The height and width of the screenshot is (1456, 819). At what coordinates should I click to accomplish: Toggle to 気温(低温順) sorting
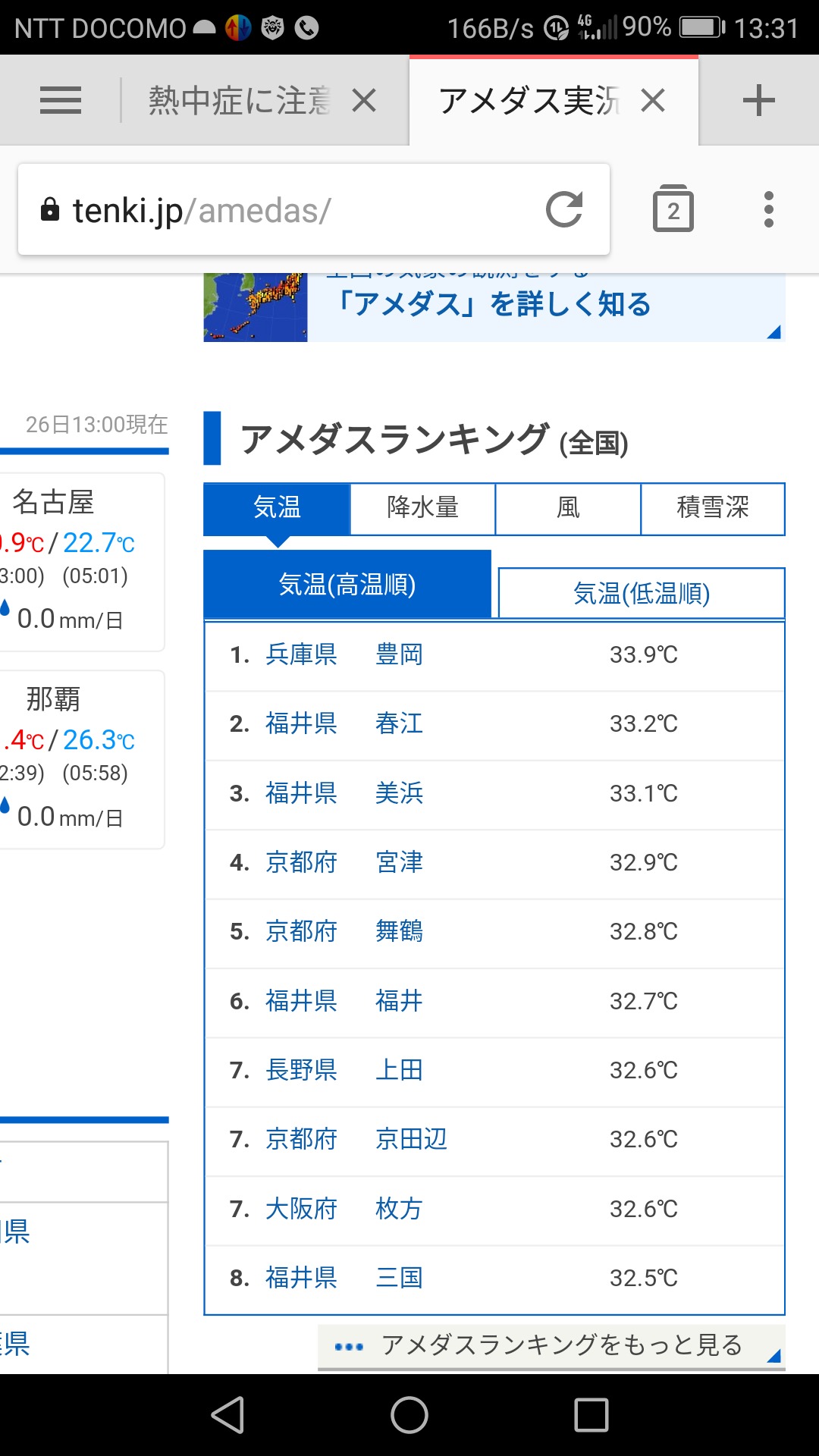click(641, 593)
